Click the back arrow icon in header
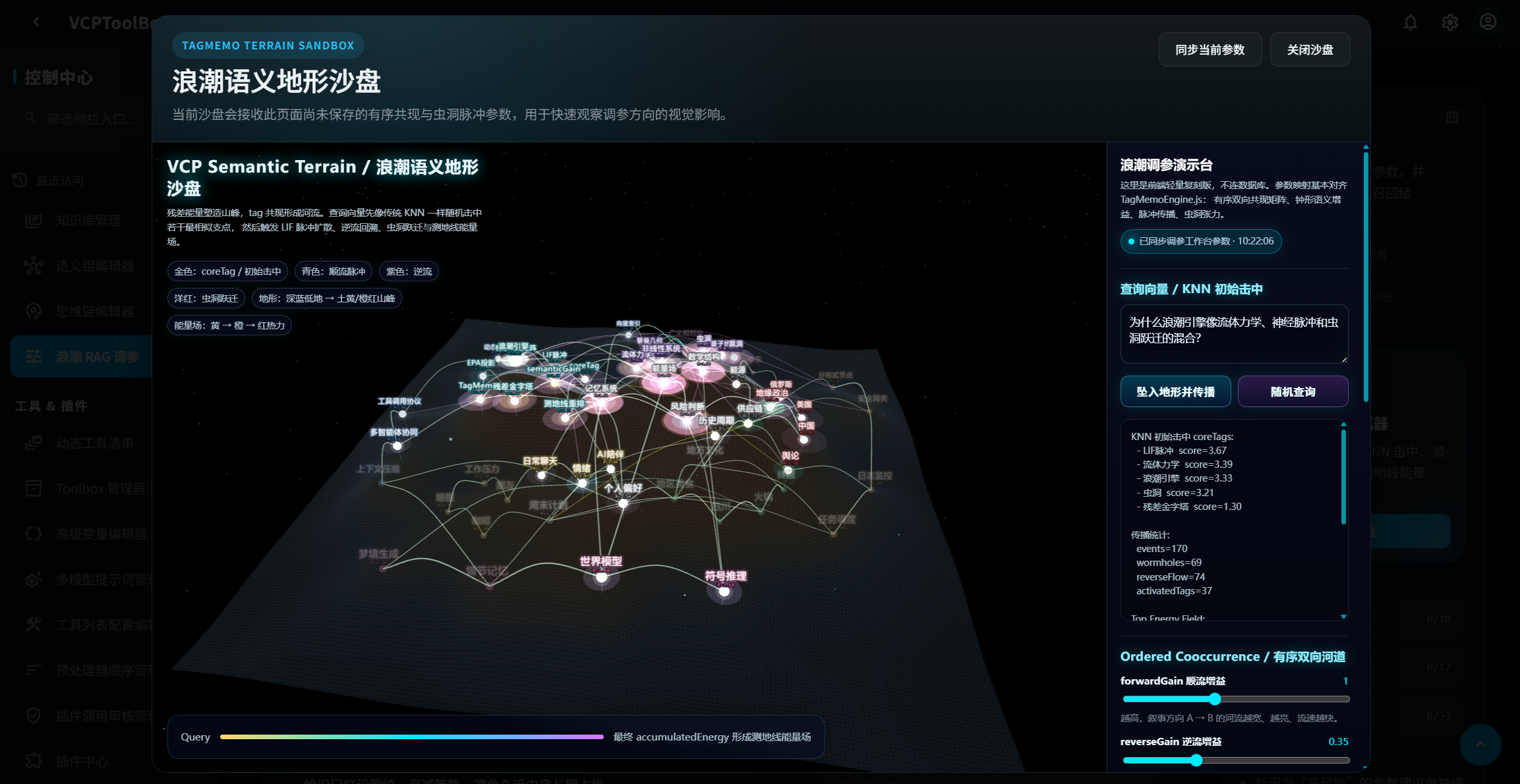 point(36,22)
